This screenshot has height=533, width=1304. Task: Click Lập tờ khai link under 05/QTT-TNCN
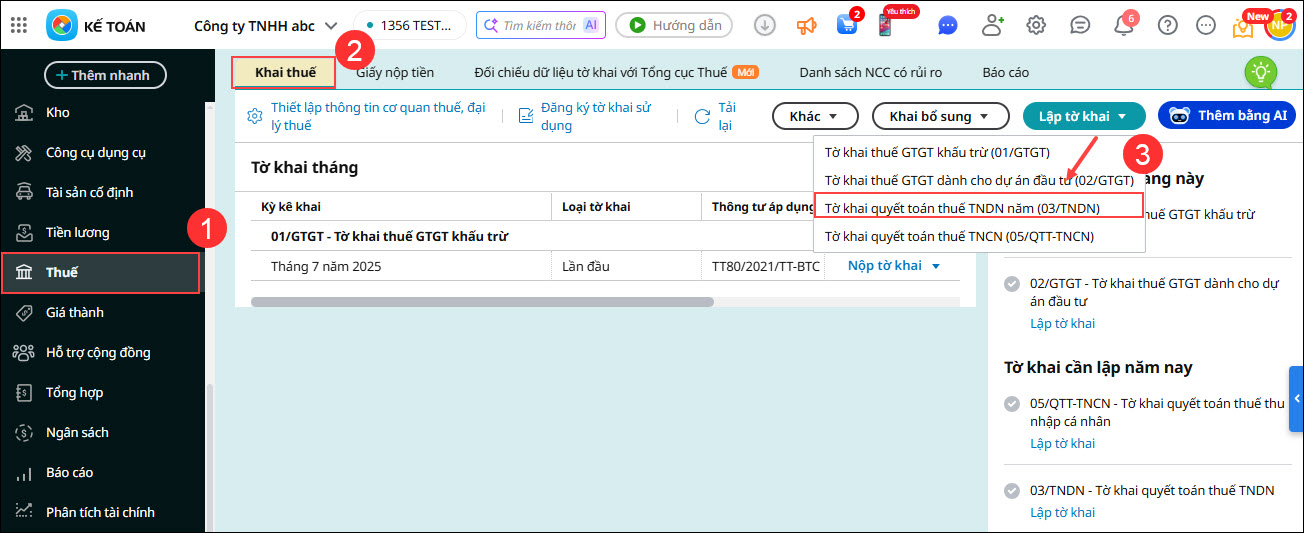tap(1062, 443)
